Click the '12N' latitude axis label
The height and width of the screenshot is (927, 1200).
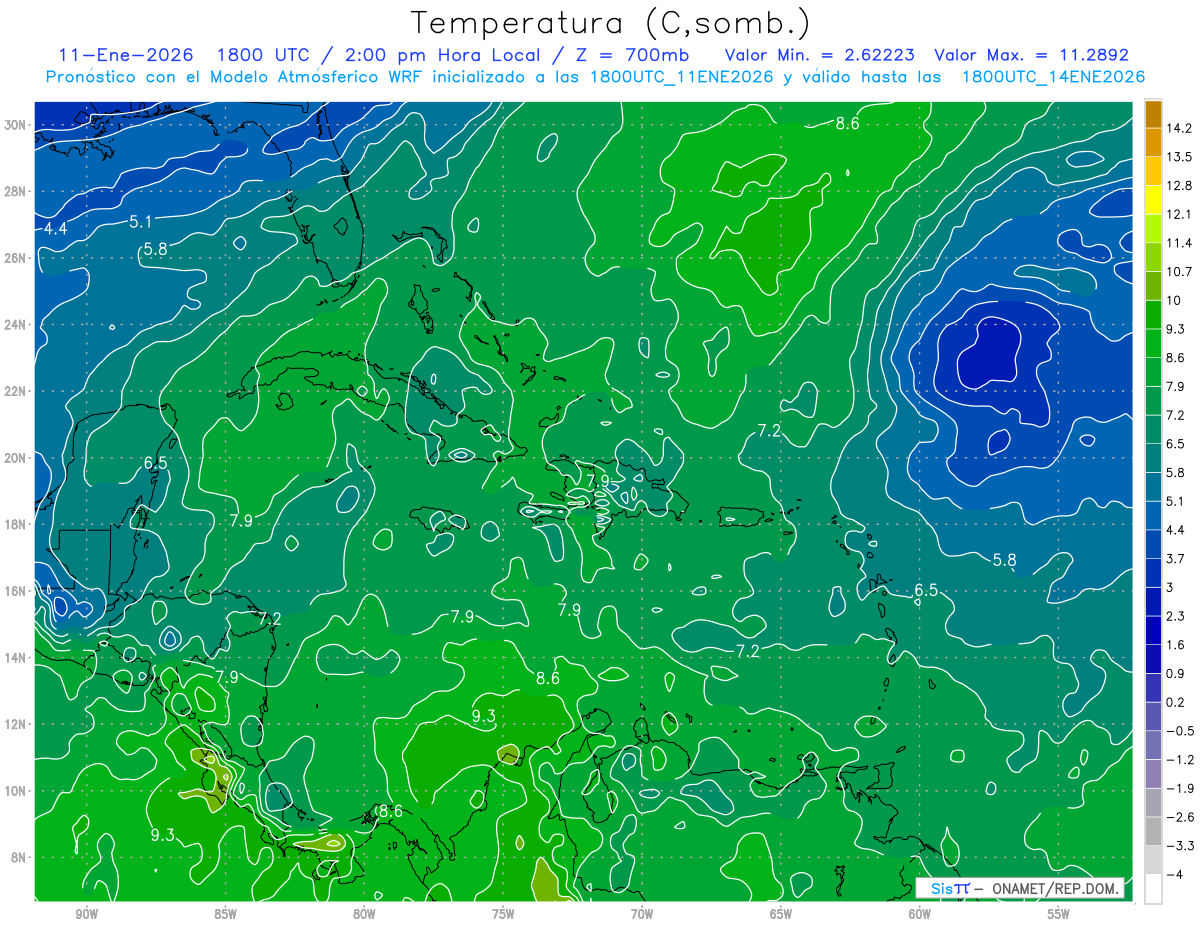17,724
